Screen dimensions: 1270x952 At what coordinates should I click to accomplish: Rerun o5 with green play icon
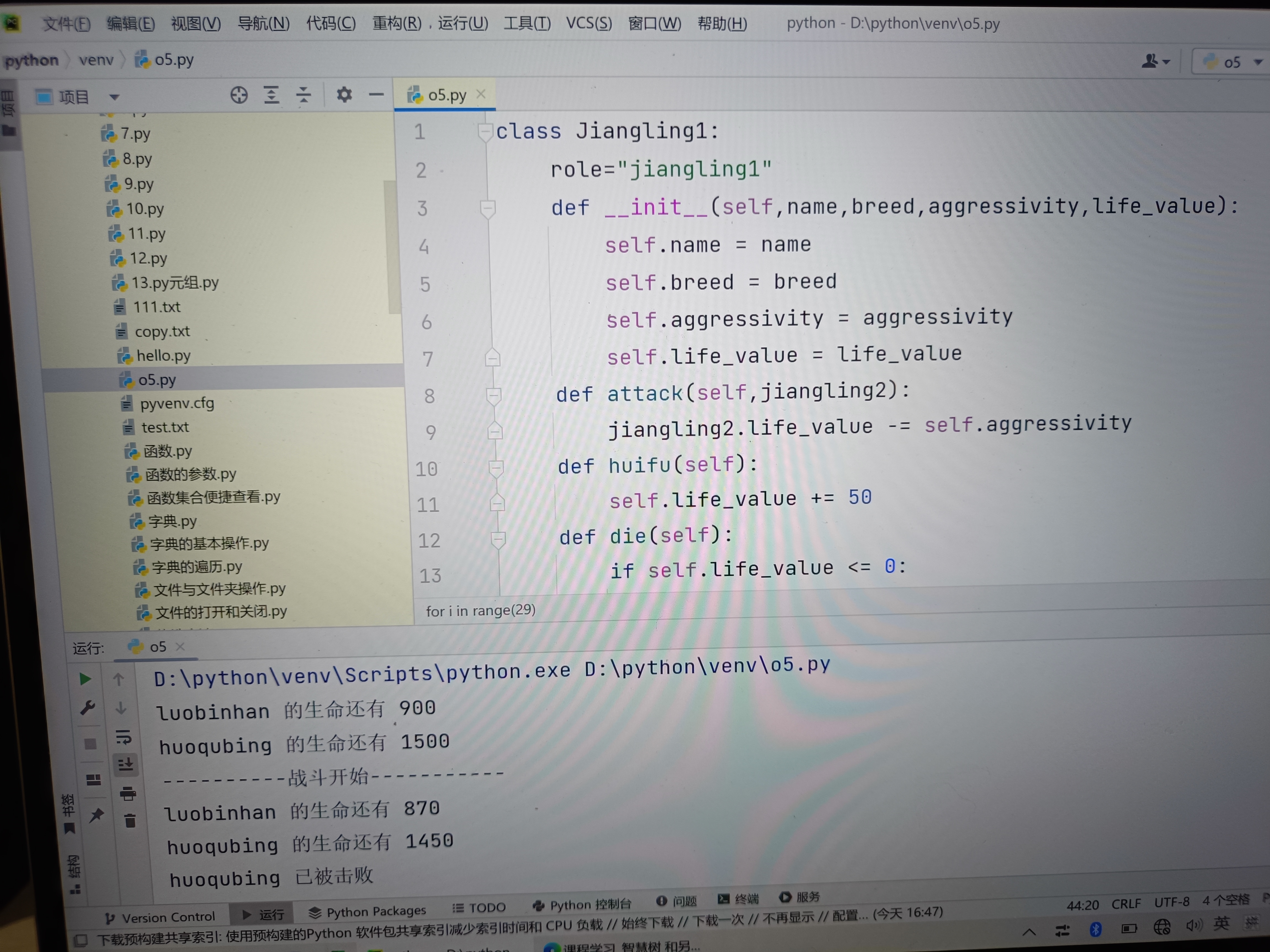coord(85,679)
